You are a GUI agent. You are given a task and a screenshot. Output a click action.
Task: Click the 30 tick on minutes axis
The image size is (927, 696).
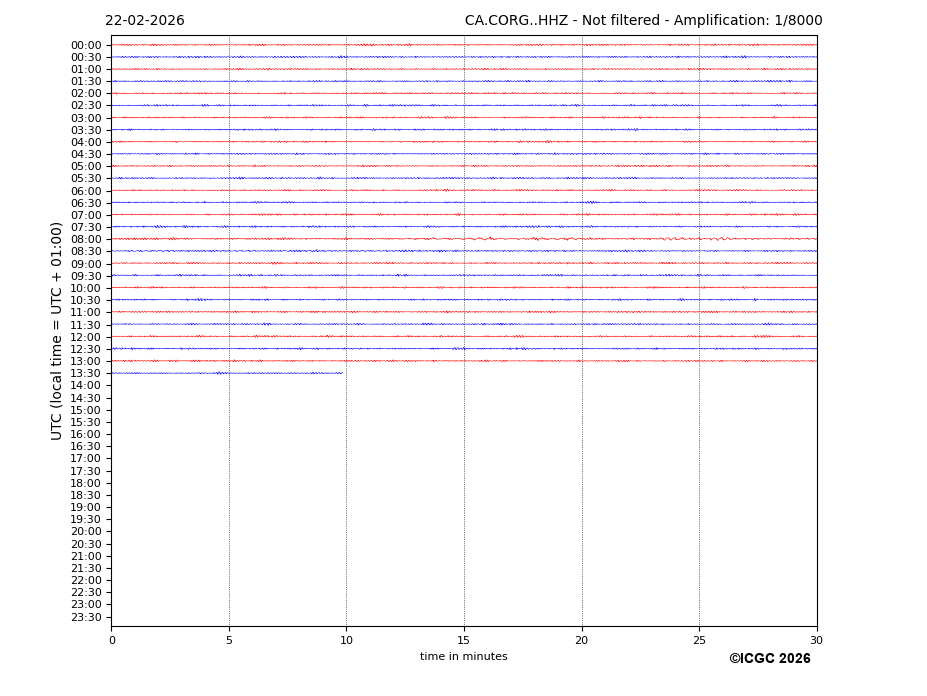click(816, 640)
